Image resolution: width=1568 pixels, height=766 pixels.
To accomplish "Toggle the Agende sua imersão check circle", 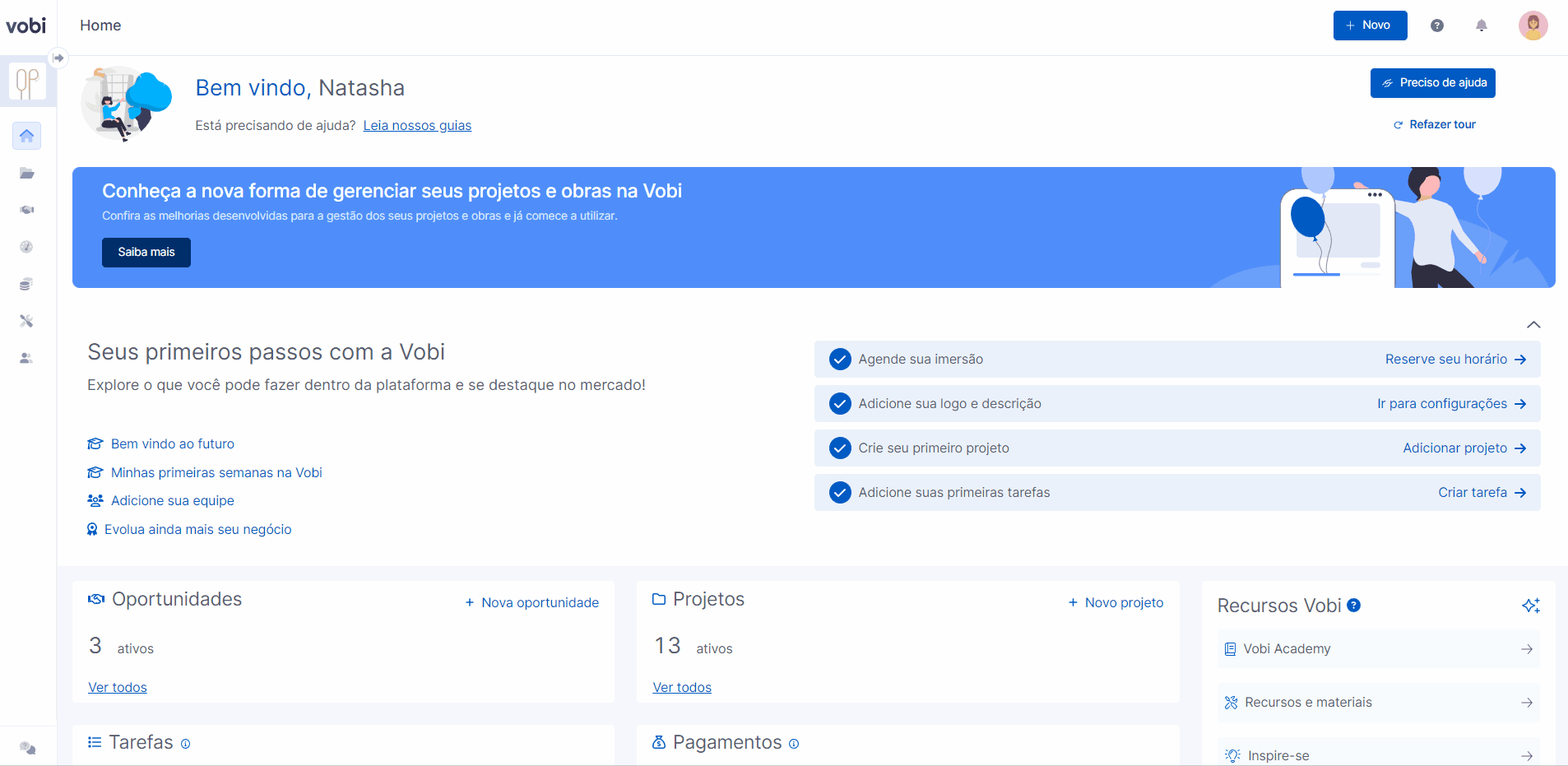I will (840, 360).
